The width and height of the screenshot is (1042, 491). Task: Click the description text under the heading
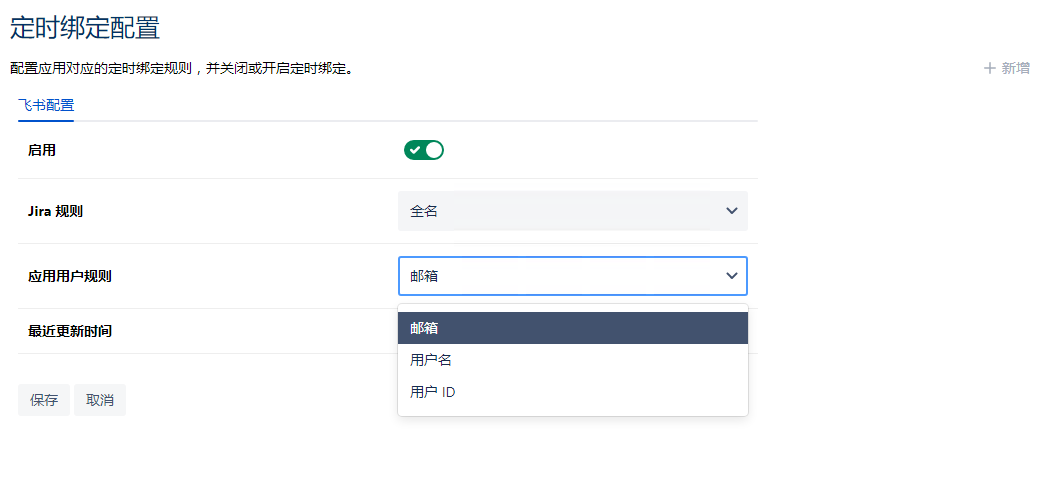[182, 69]
